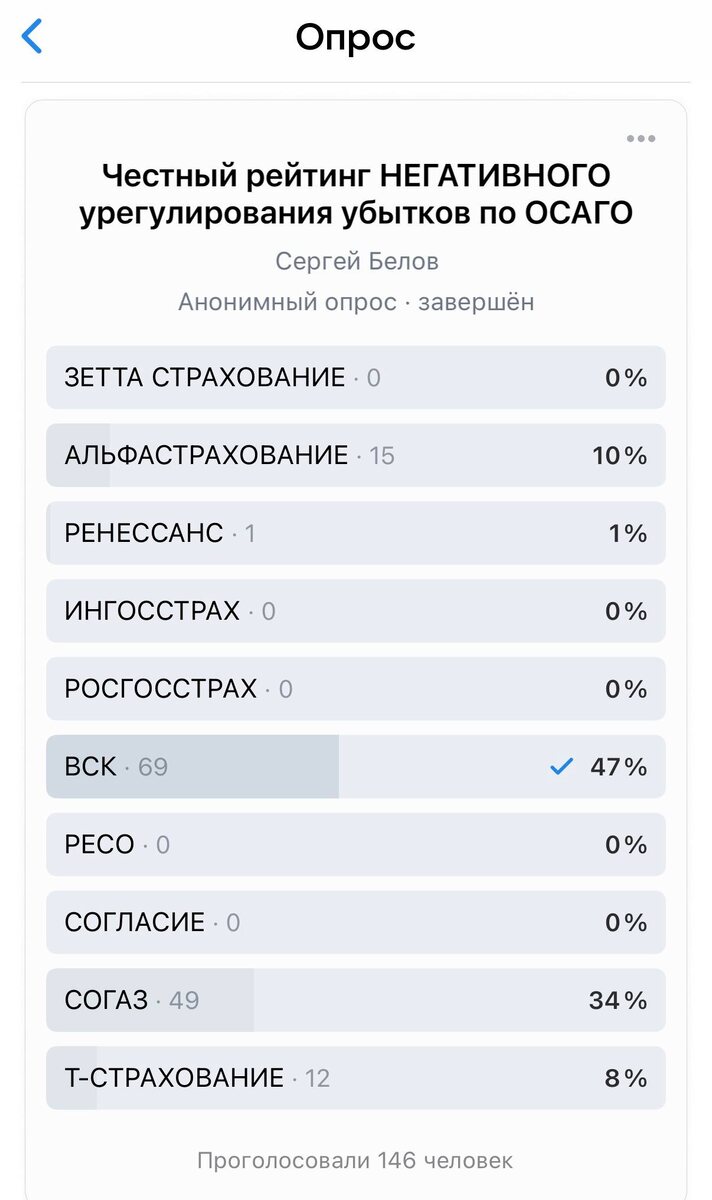Tap the ВСК answer with 69 votes

(x=356, y=767)
